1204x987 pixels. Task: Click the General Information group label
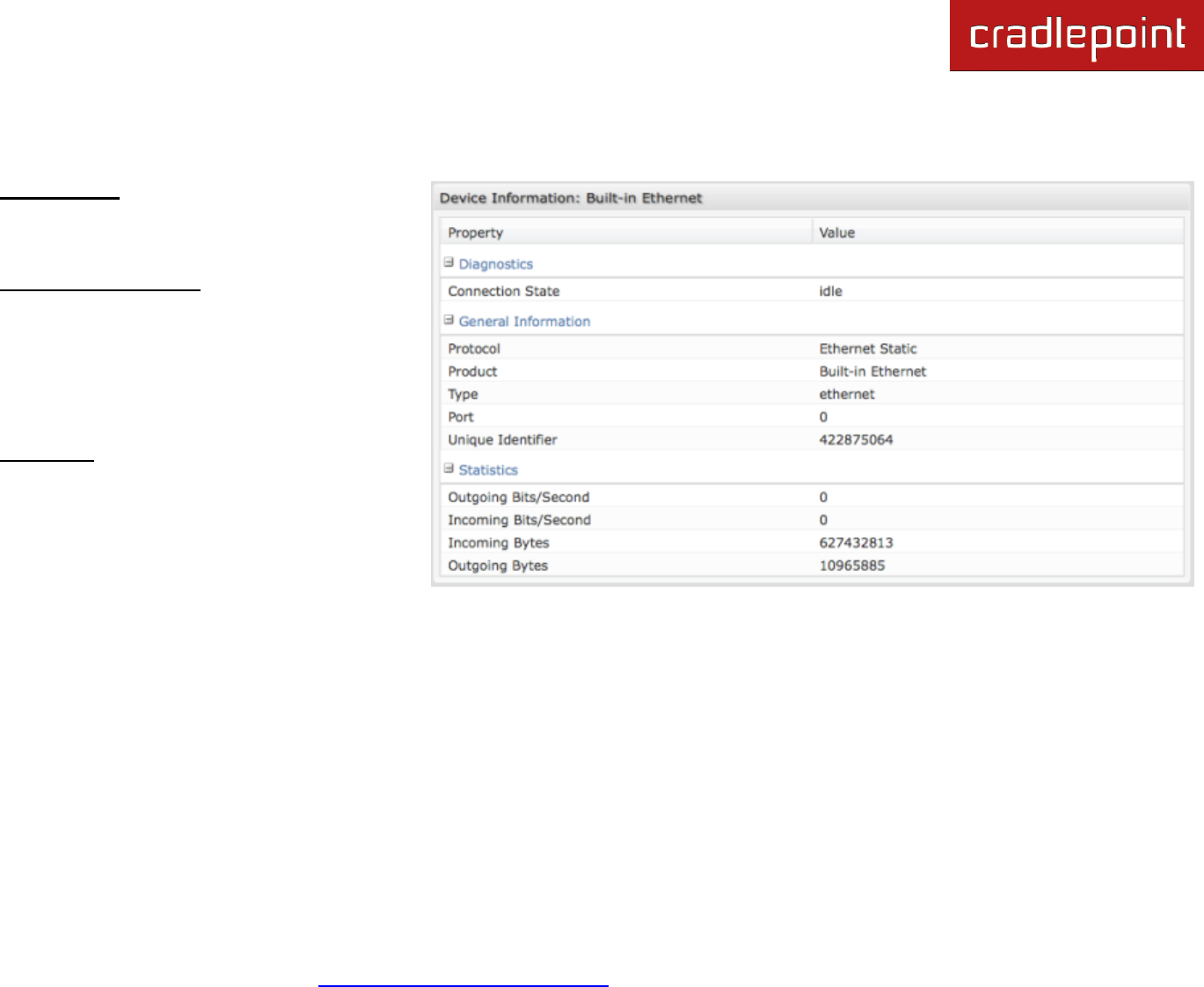click(524, 321)
